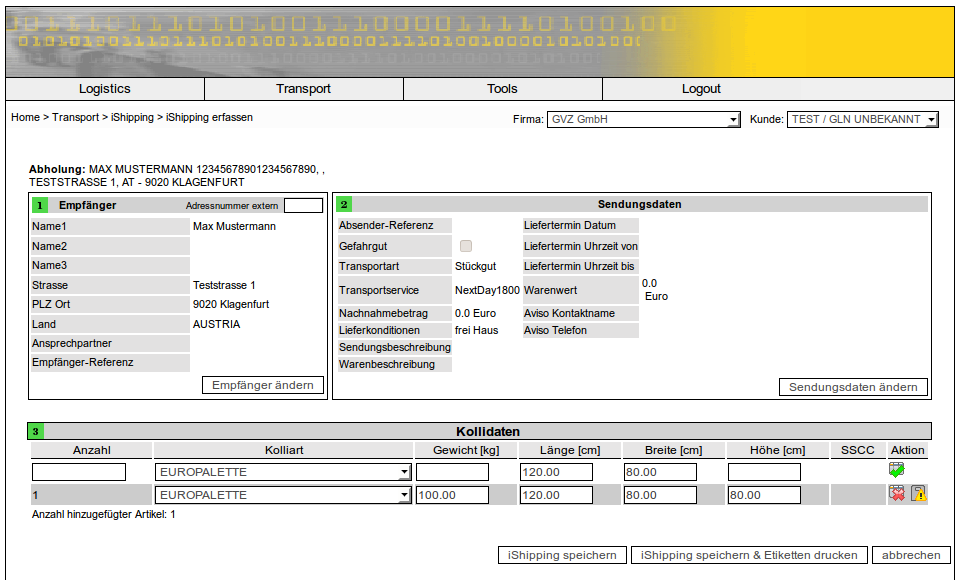Expand the Kolliart dropdown in the empty row
This screenshot has width=960, height=580.
(283, 472)
